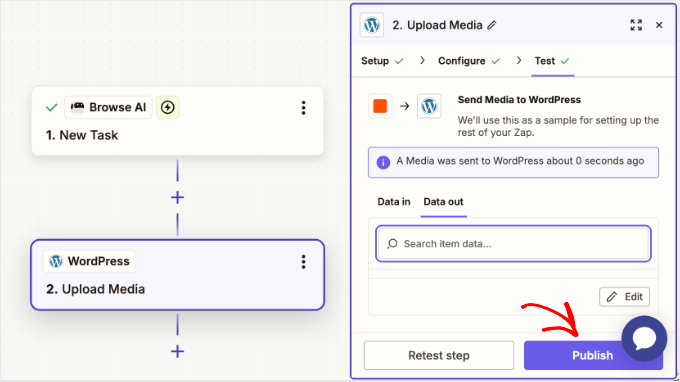Expand the panel to full screen

coord(636,25)
